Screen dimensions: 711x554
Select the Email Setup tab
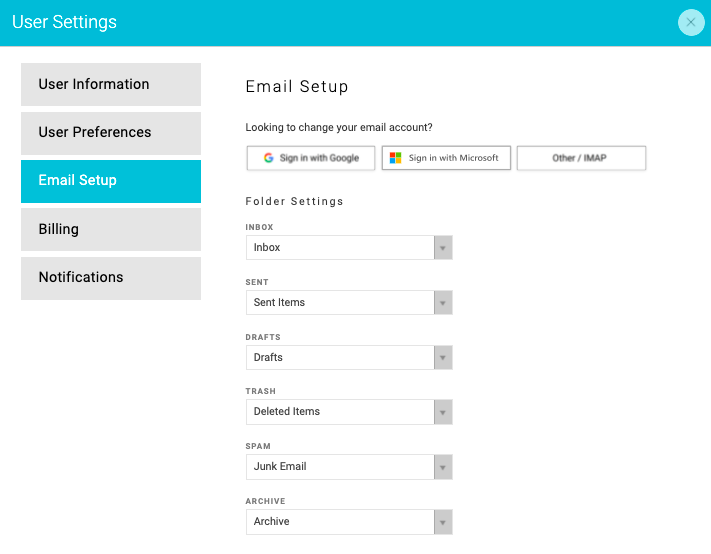coord(111,181)
